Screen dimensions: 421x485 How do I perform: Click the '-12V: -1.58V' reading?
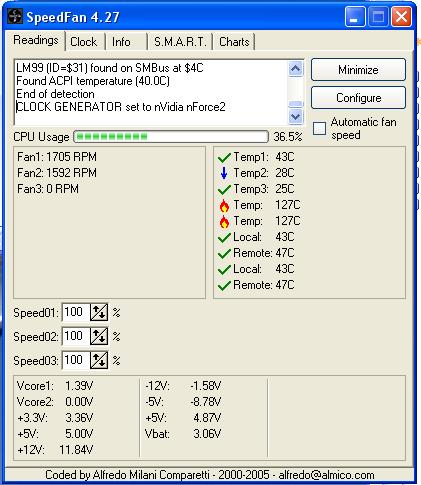183,386
